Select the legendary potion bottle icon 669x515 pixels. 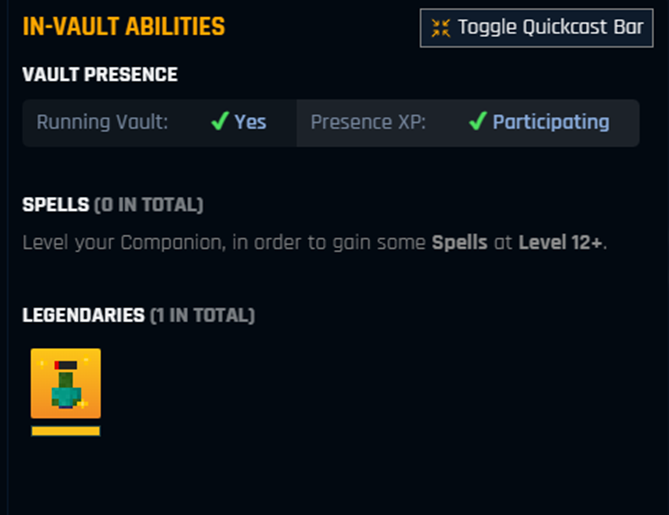click(66, 383)
